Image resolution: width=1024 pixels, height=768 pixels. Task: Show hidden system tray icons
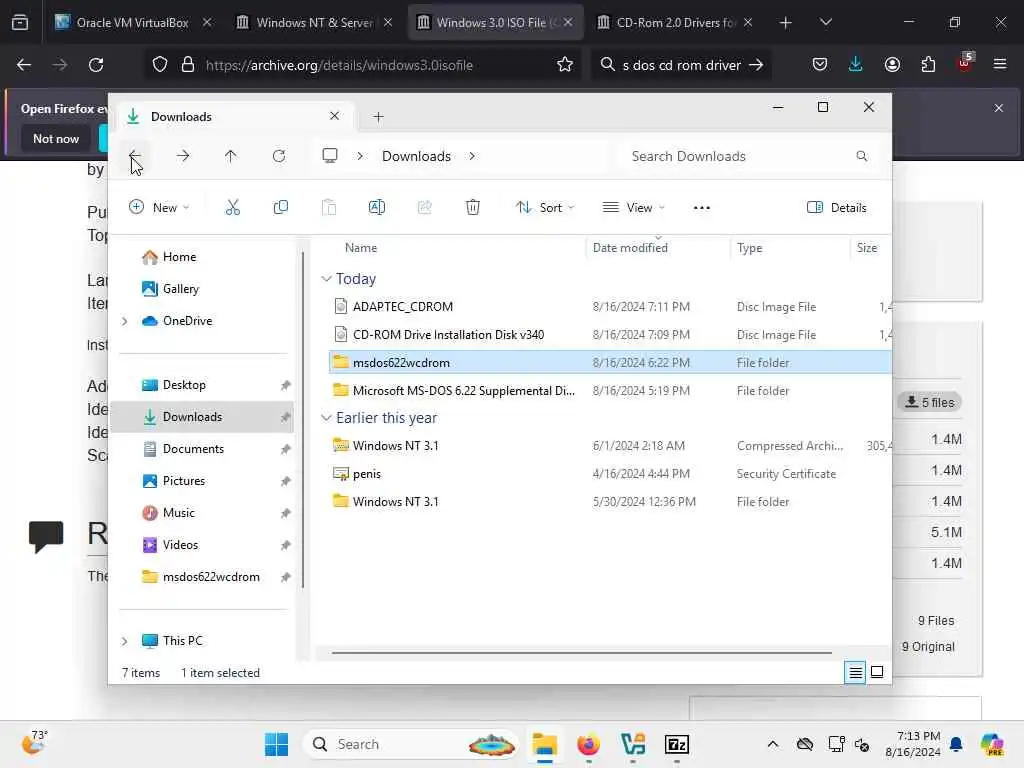[x=773, y=744]
